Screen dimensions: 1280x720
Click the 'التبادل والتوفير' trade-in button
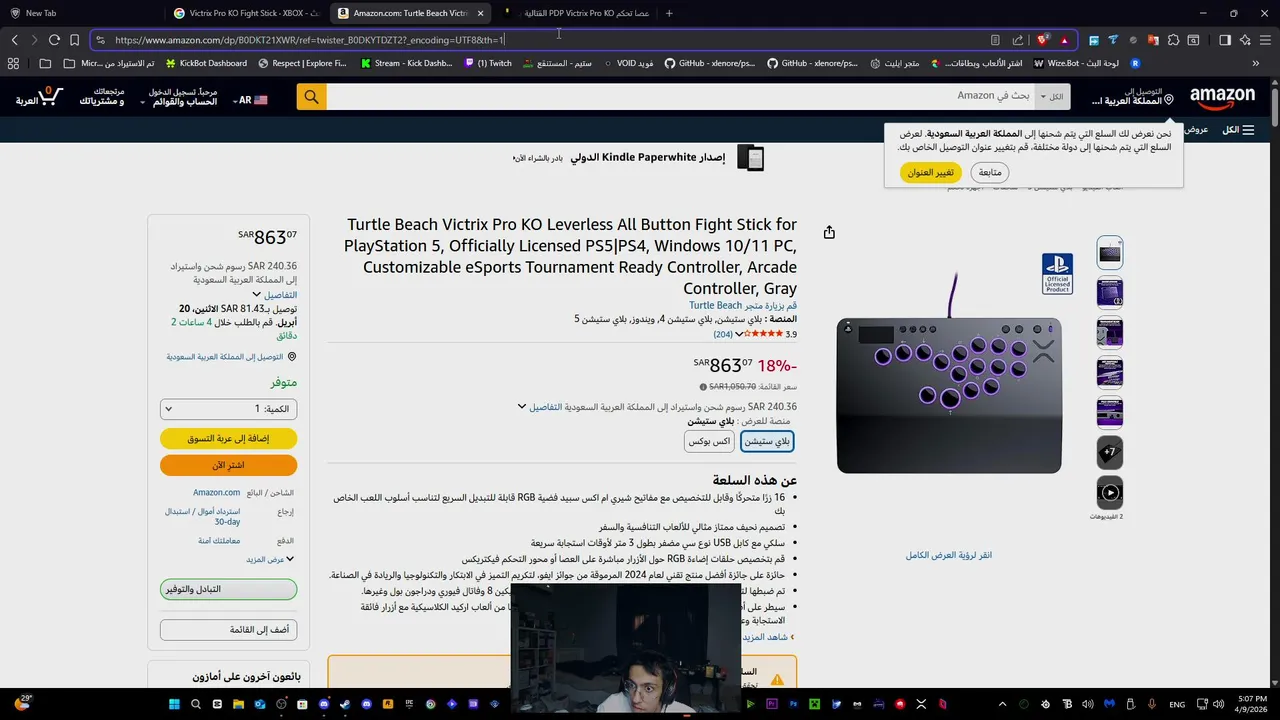(228, 589)
